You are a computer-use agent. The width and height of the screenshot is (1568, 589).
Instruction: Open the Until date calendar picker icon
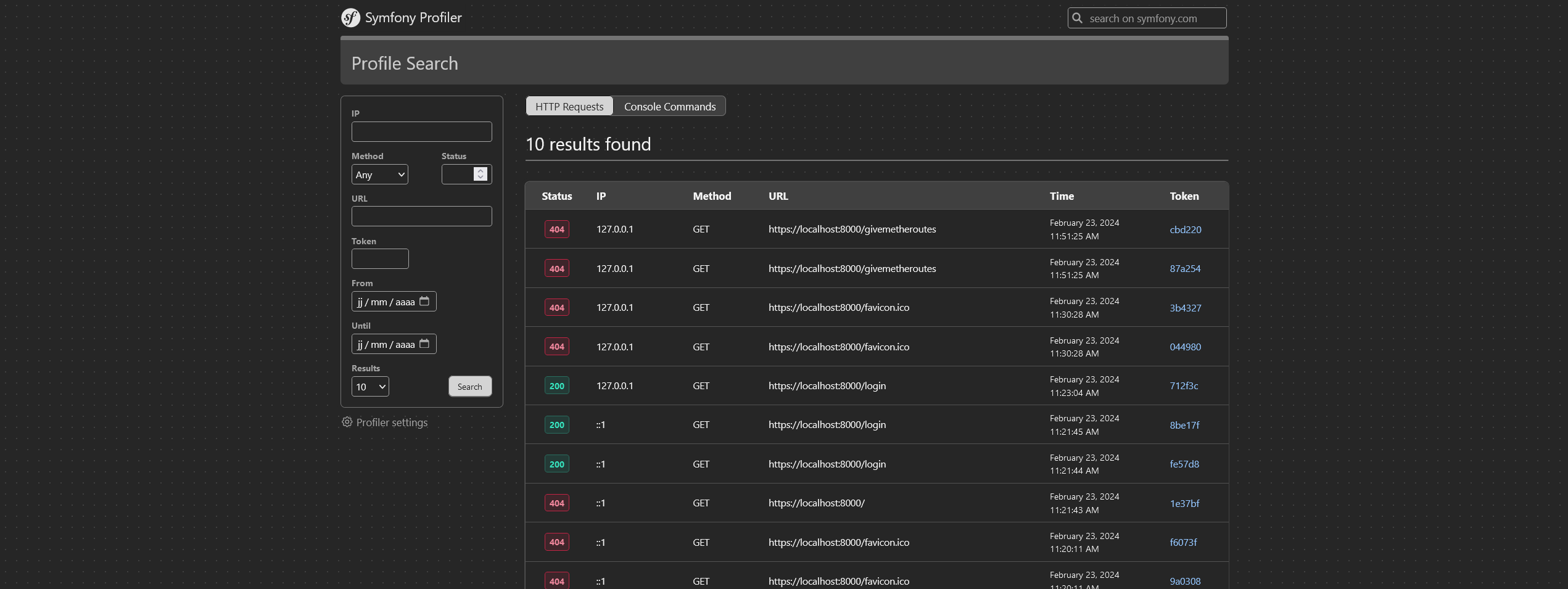tap(424, 344)
